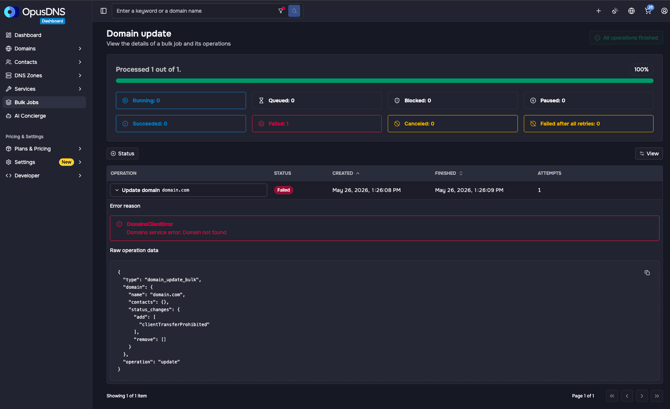
Task: Copy raw operation data with copy icon
Action: (x=647, y=273)
